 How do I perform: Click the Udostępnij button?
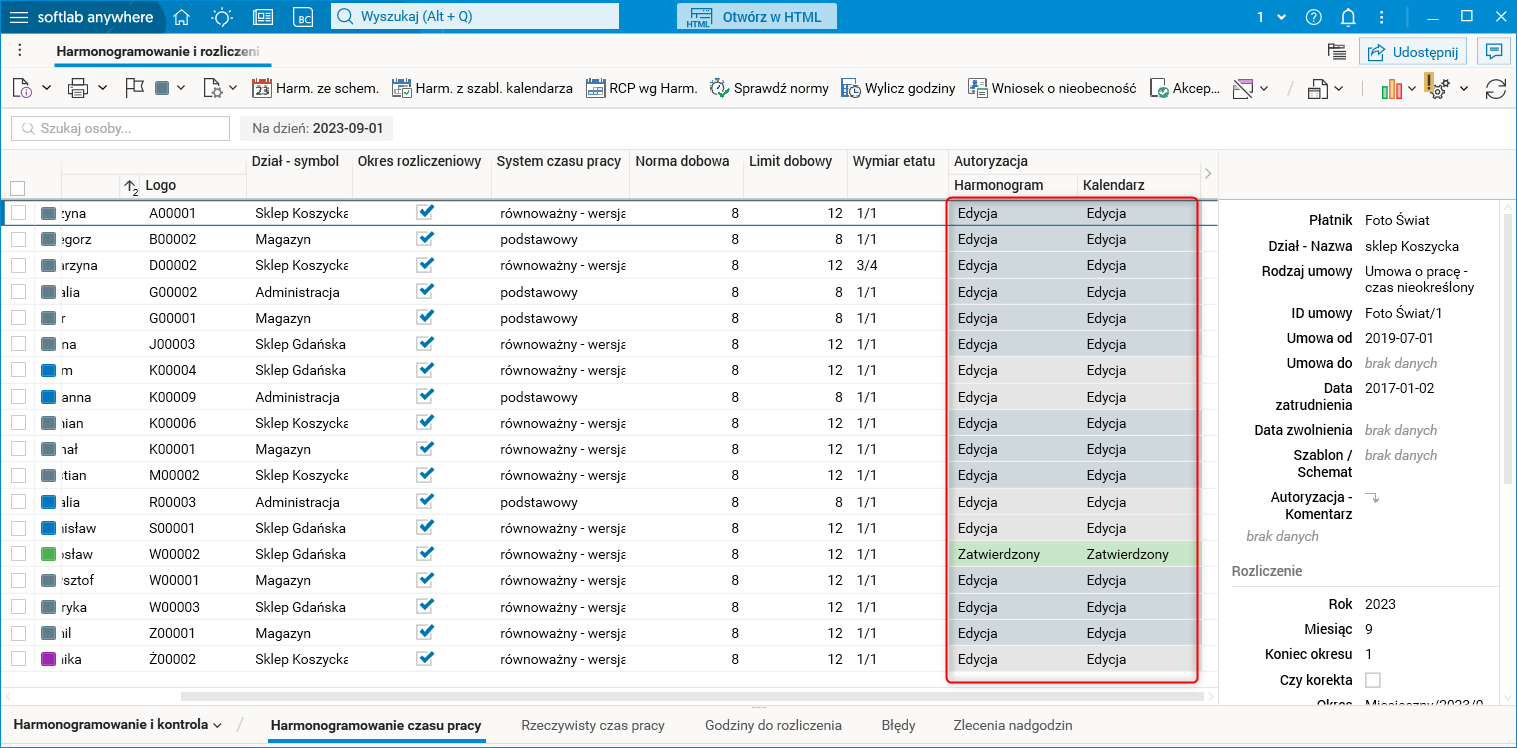1412,52
